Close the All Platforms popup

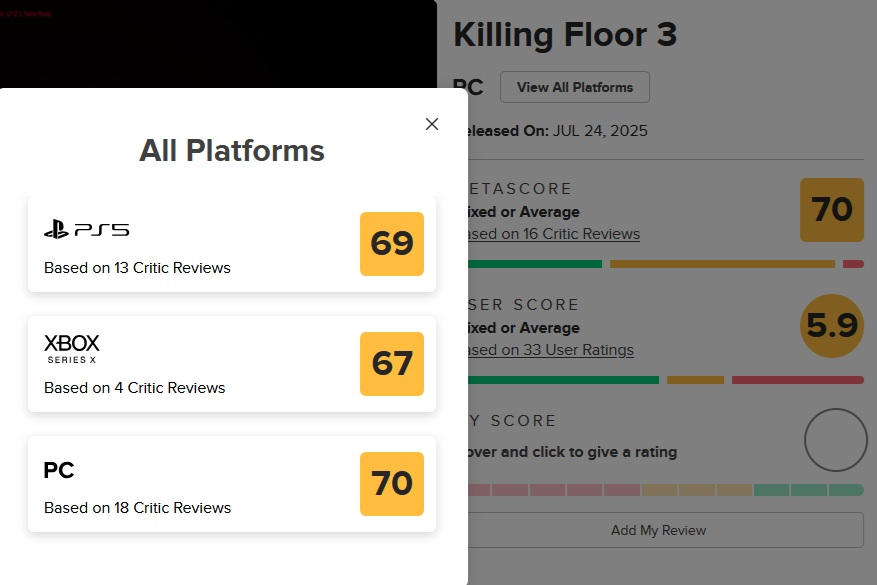pos(432,124)
